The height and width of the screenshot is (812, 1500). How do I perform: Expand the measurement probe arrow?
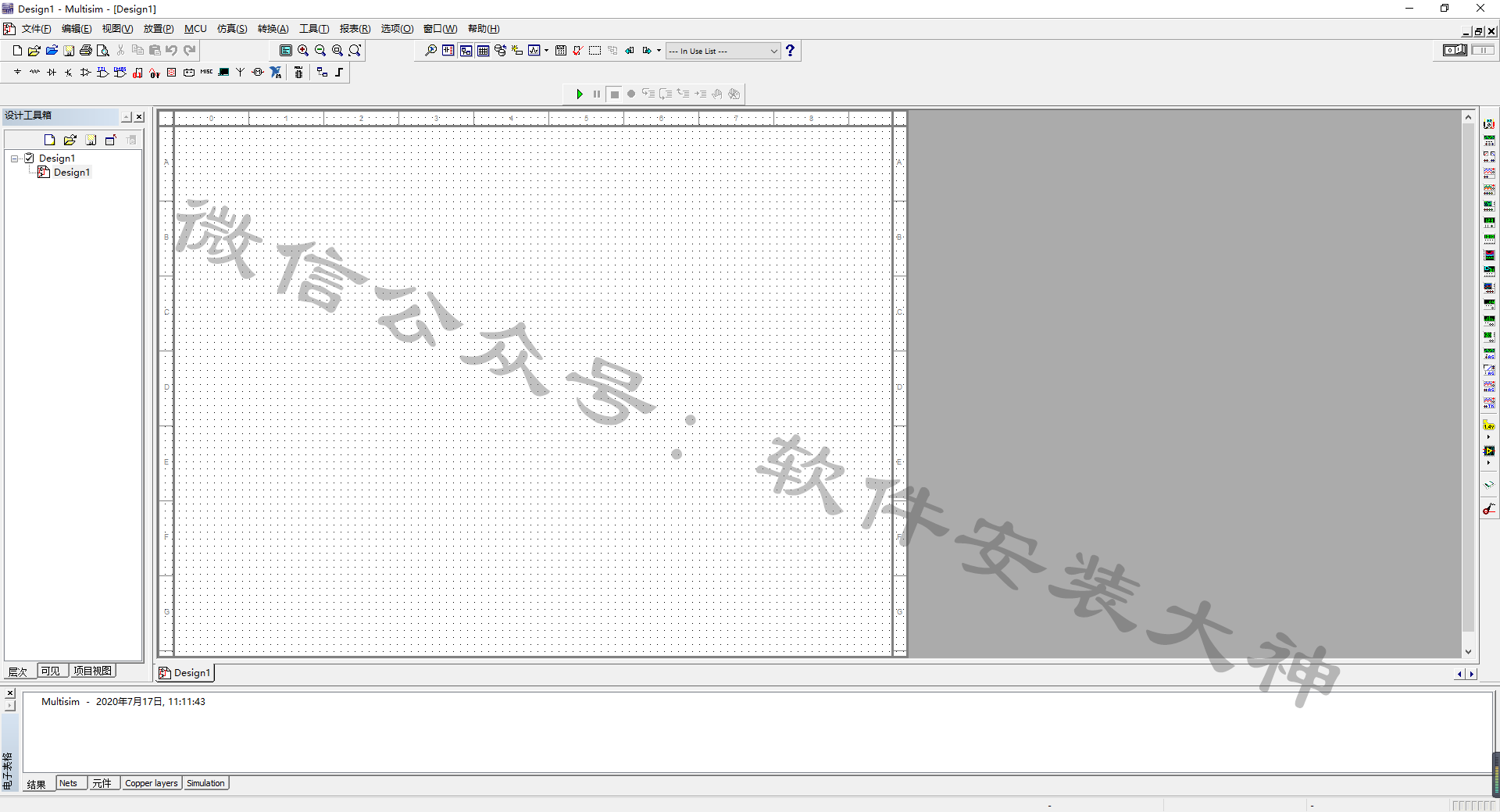1489,437
